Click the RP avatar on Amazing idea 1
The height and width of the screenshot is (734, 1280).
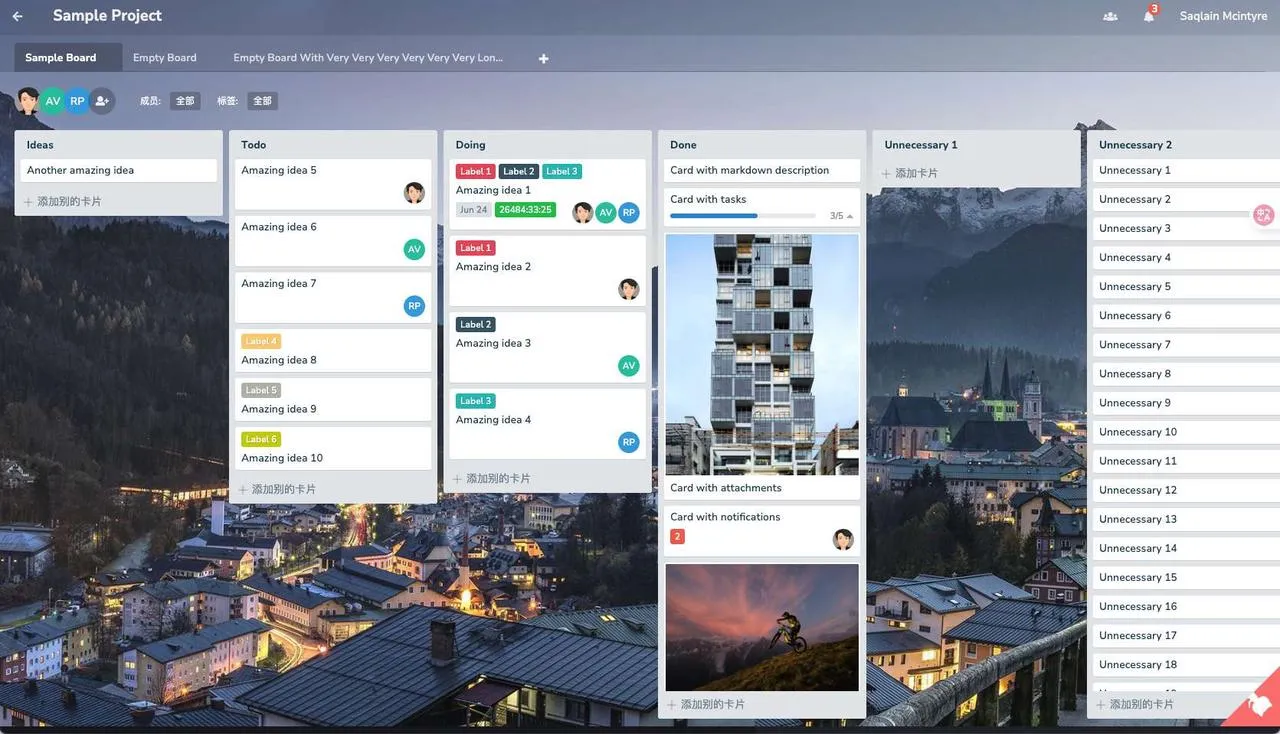pos(629,212)
